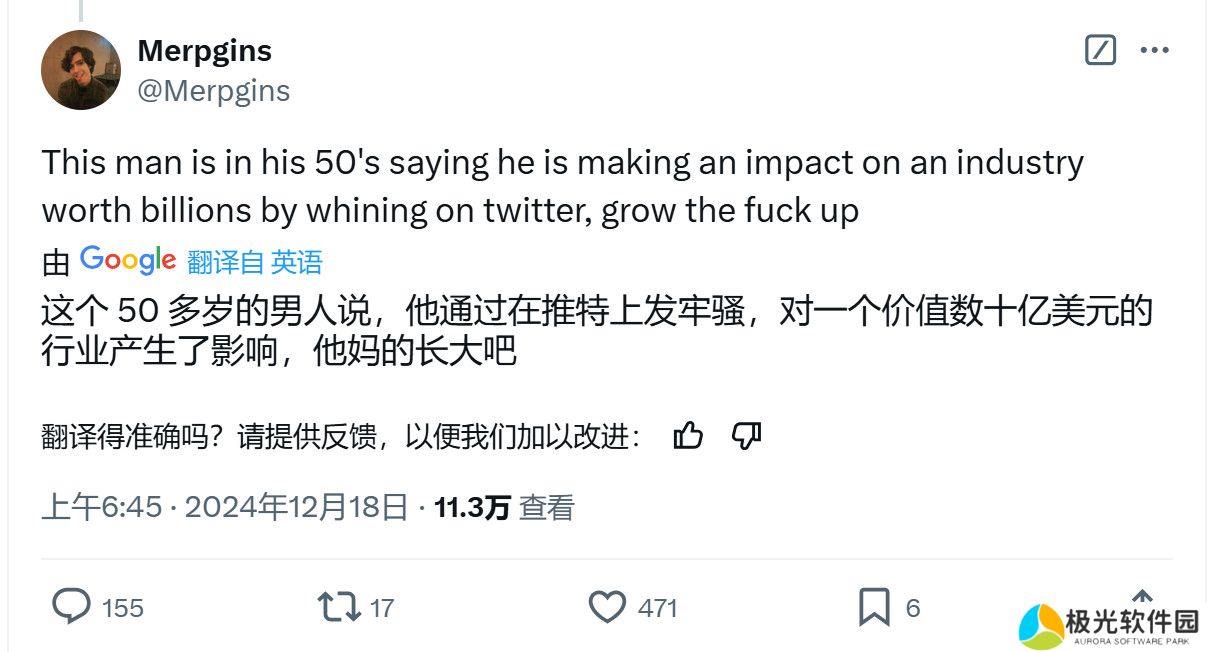1209x652 pixels.
Task: Open the Merpgins display name link
Action: point(204,50)
